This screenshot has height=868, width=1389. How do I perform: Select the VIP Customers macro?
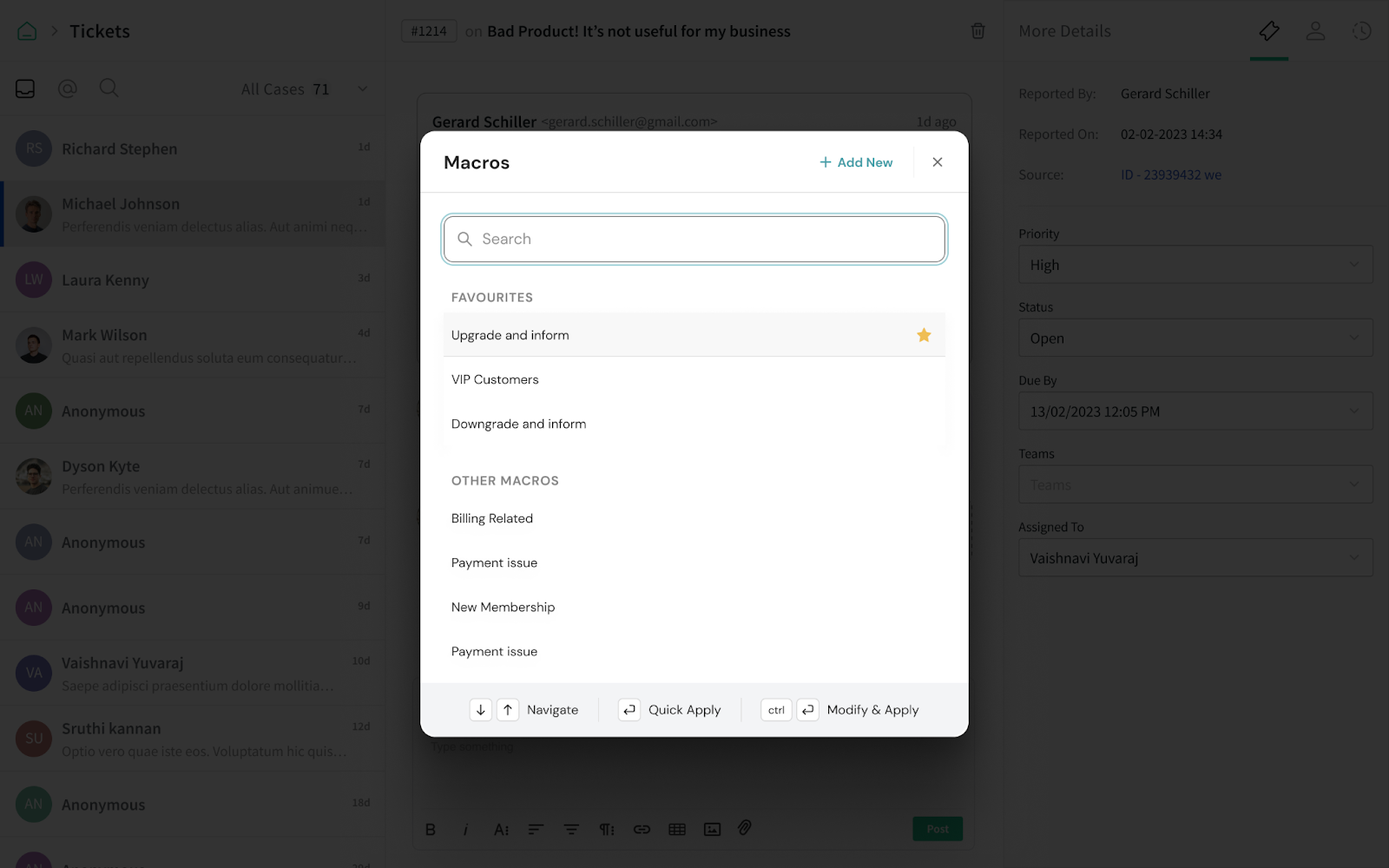click(x=495, y=379)
